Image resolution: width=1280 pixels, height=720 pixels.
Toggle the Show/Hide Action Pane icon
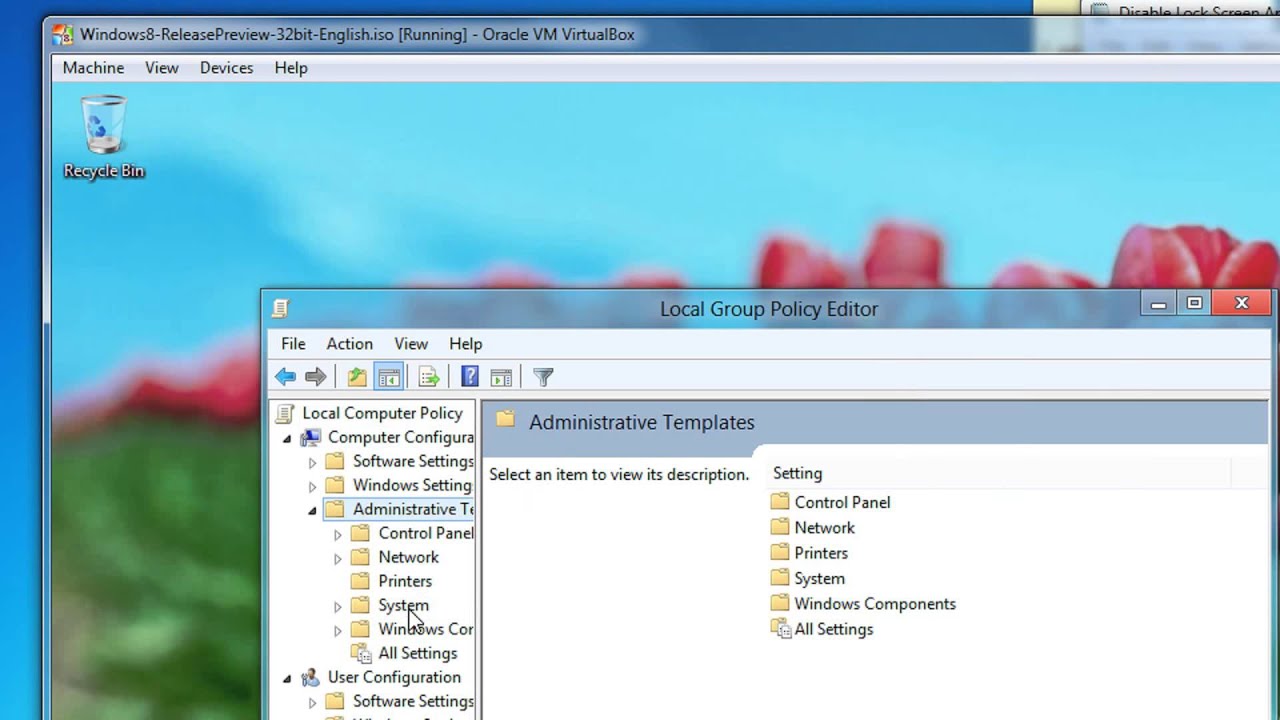tap(501, 377)
